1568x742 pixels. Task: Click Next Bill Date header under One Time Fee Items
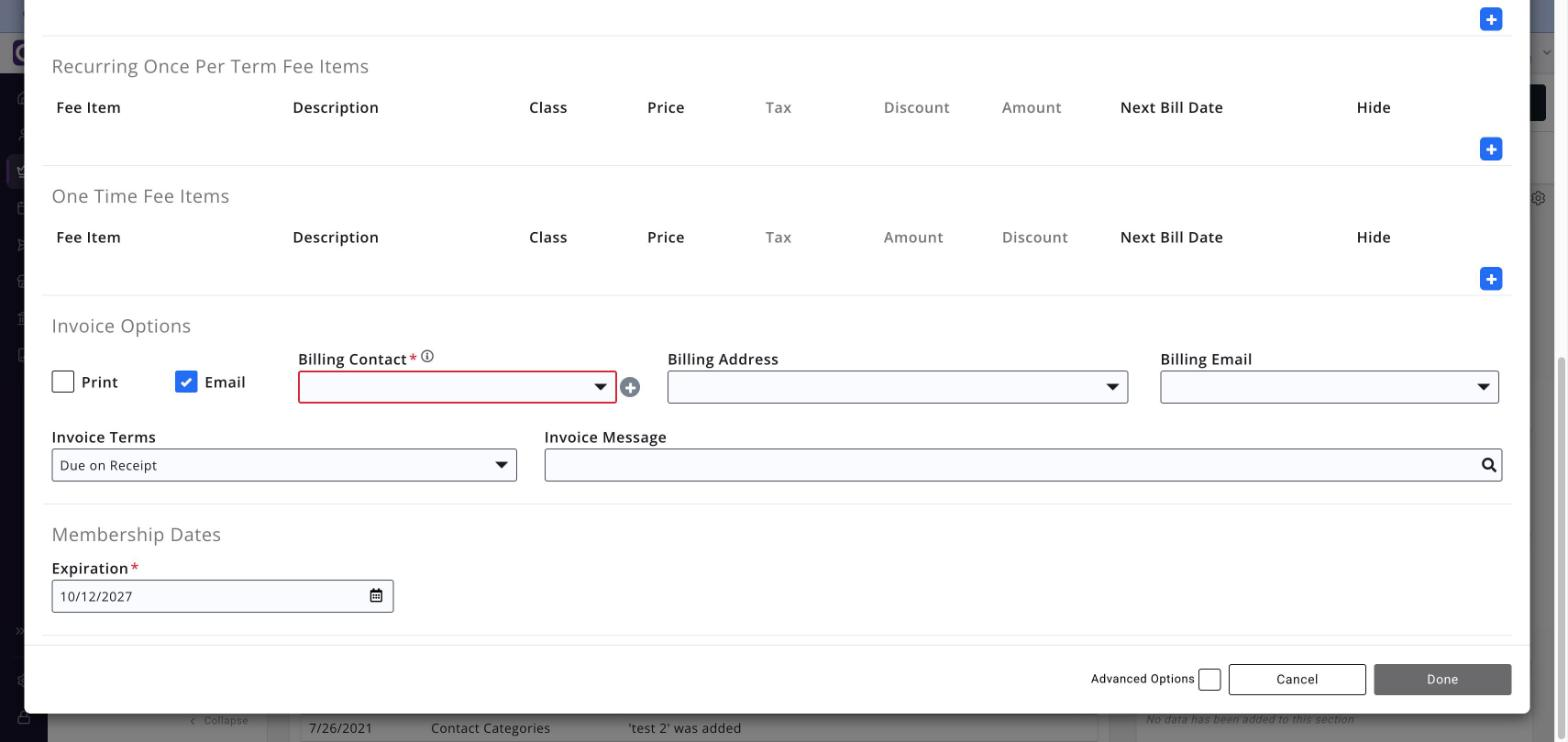tap(1171, 237)
